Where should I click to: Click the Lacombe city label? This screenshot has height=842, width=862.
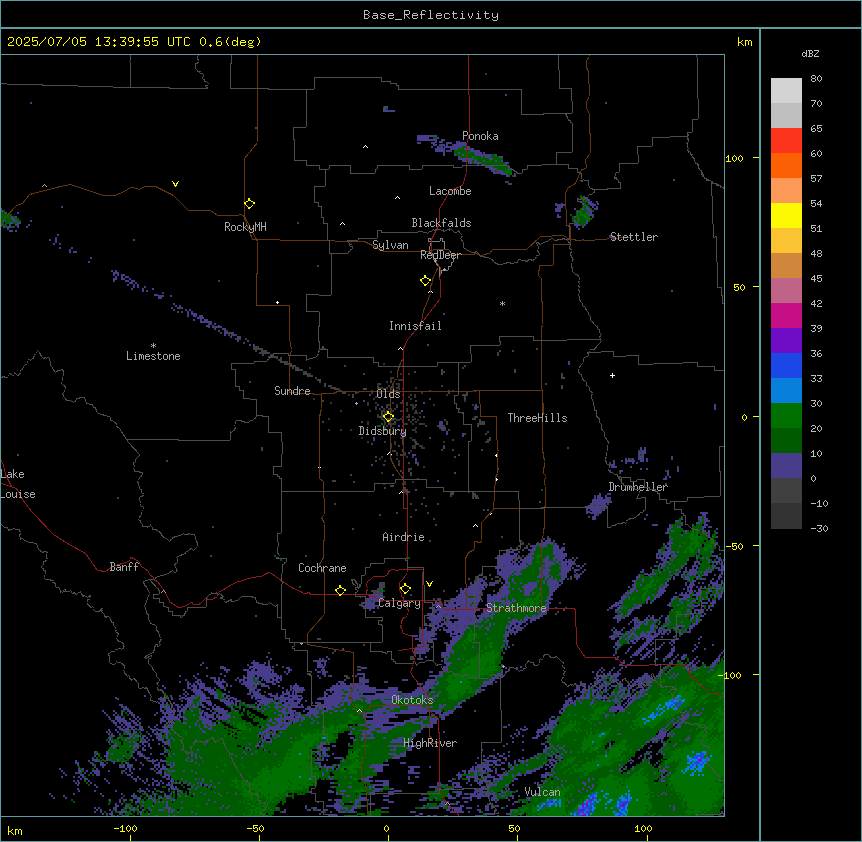[450, 191]
